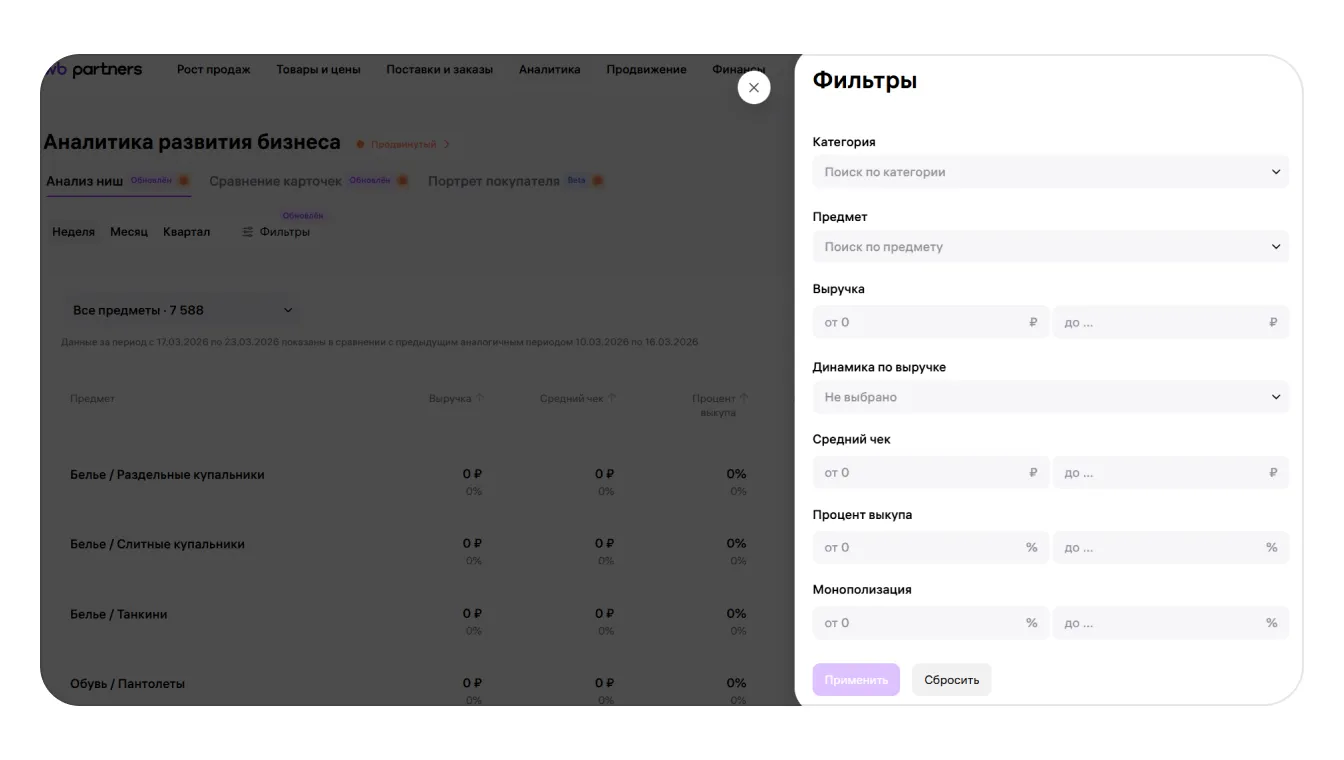Open the Портрет покупателя tab
This screenshot has width=1344, height=760.
point(493,181)
